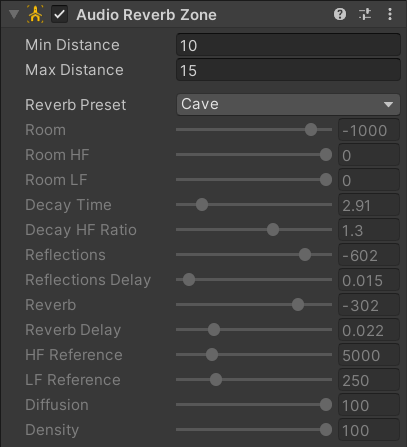Click the Reverb Delay slider handle
Viewport: 407px width, 447px height.
(x=214, y=330)
